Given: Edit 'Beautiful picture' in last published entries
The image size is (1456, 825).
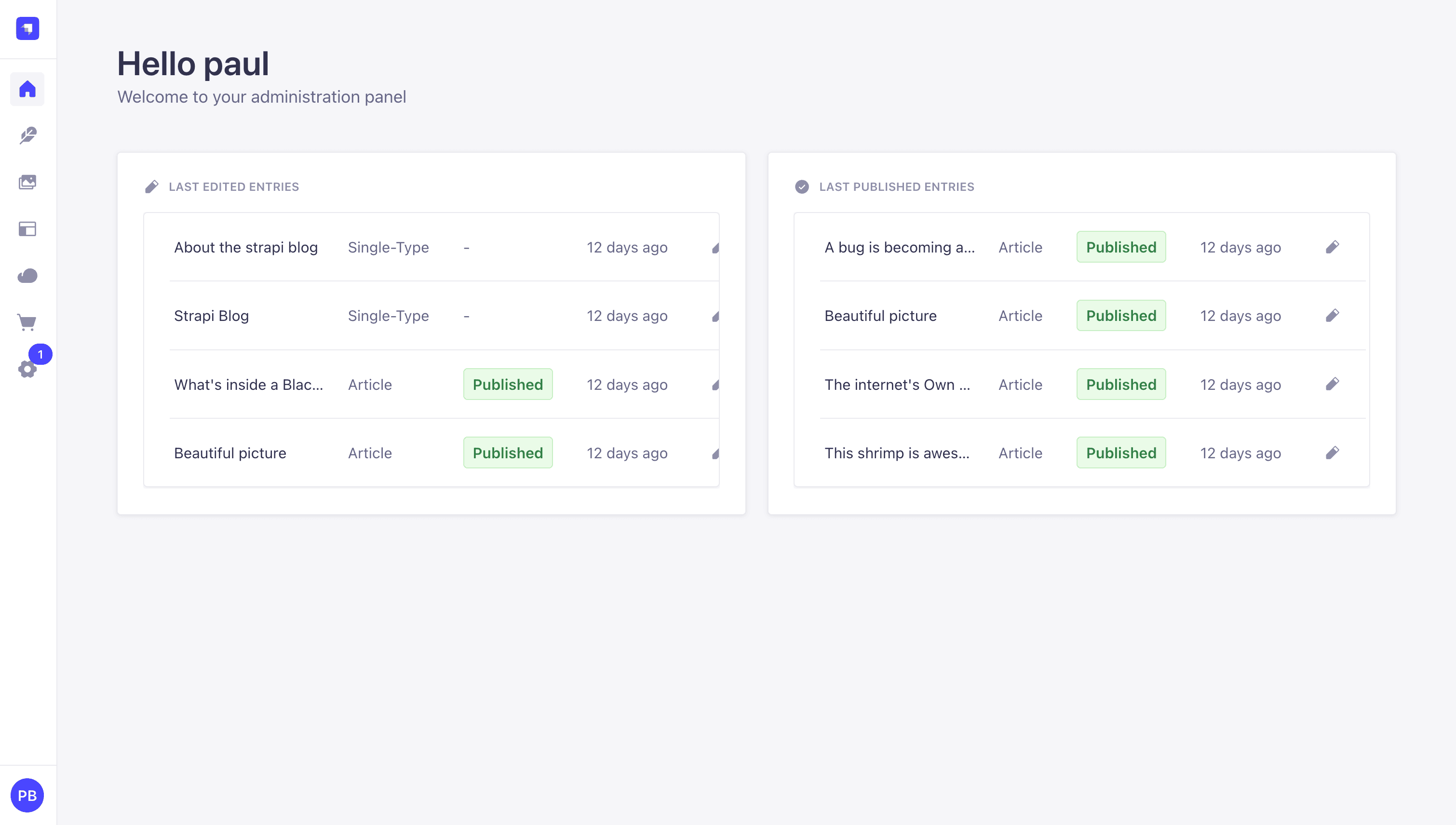Looking at the screenshot, I should (x=1333, y=316).
